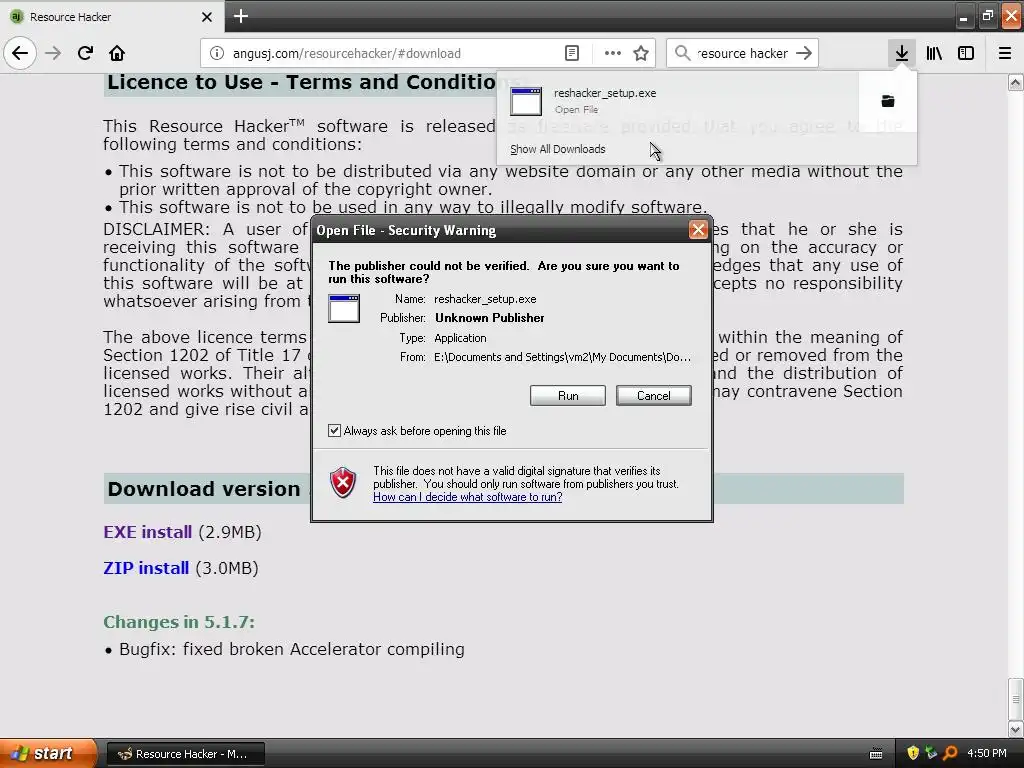Click the Firefox back arrow button
Image resolution: width=1024 pixels, height=768 pixels.
click(20, 53)
